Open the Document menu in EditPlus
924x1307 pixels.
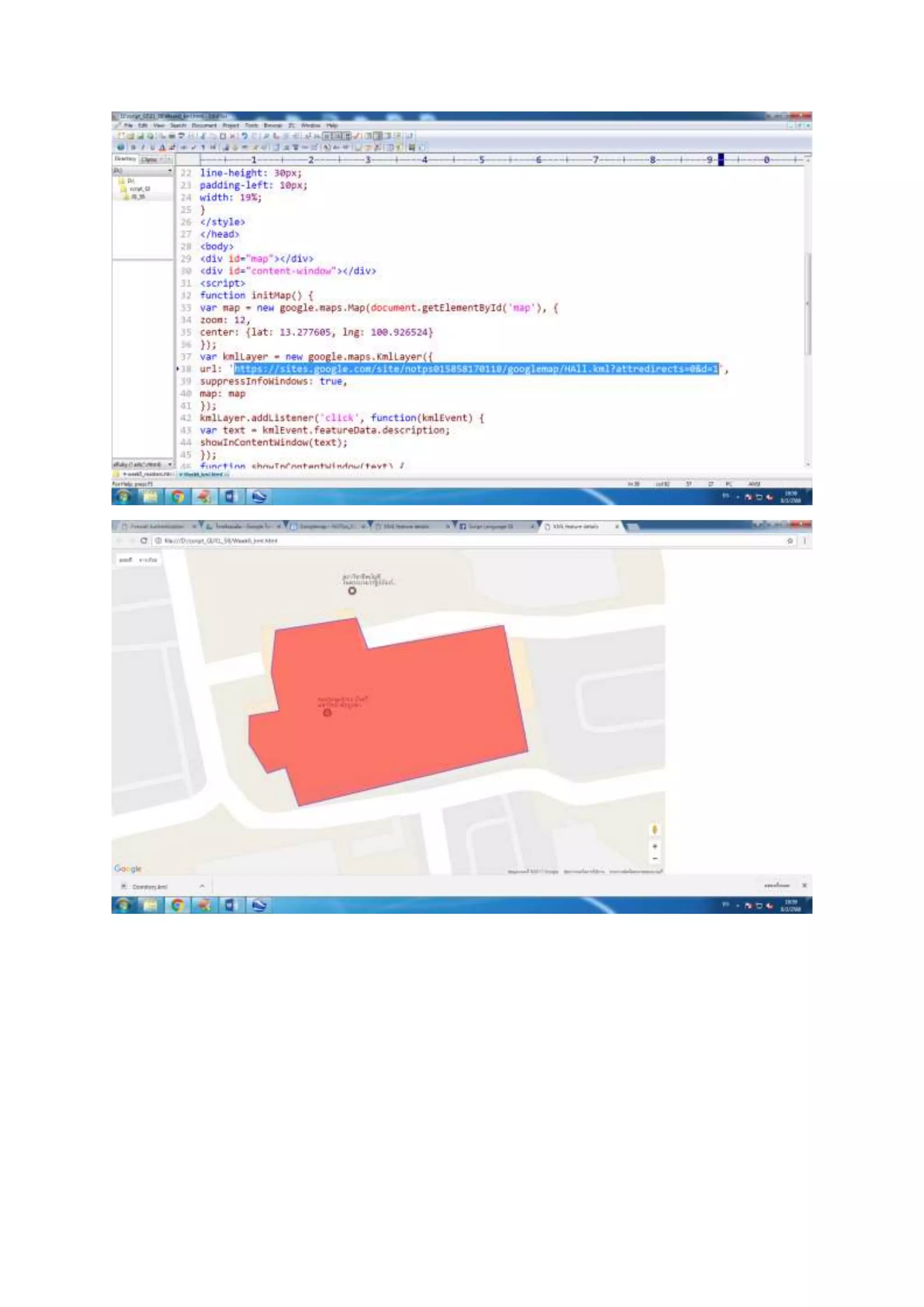[x=203, y=125]
